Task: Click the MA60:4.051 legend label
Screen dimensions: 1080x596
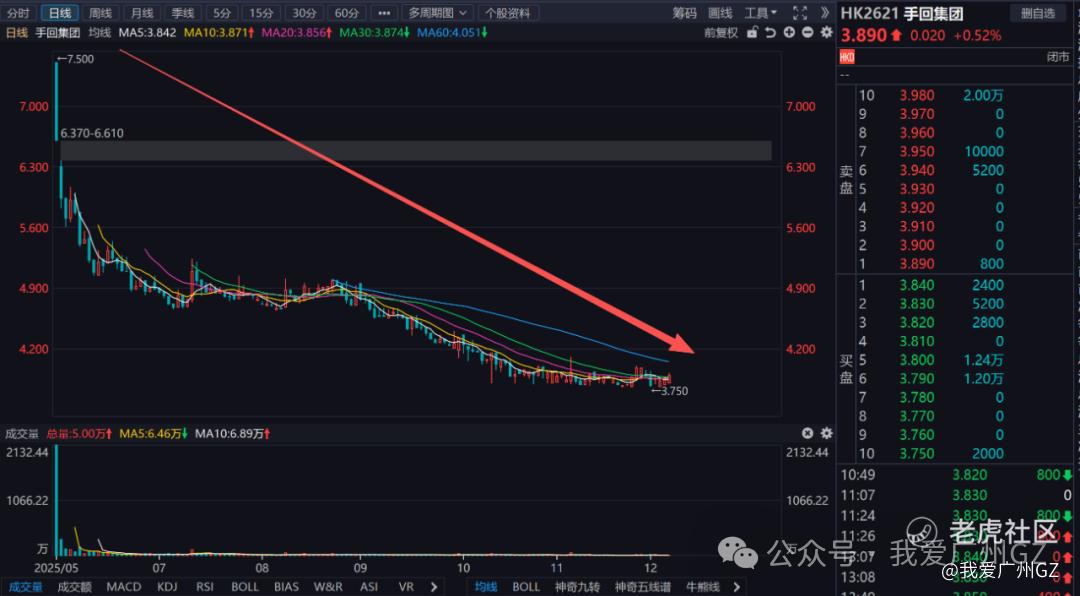Action: [451, 32]
